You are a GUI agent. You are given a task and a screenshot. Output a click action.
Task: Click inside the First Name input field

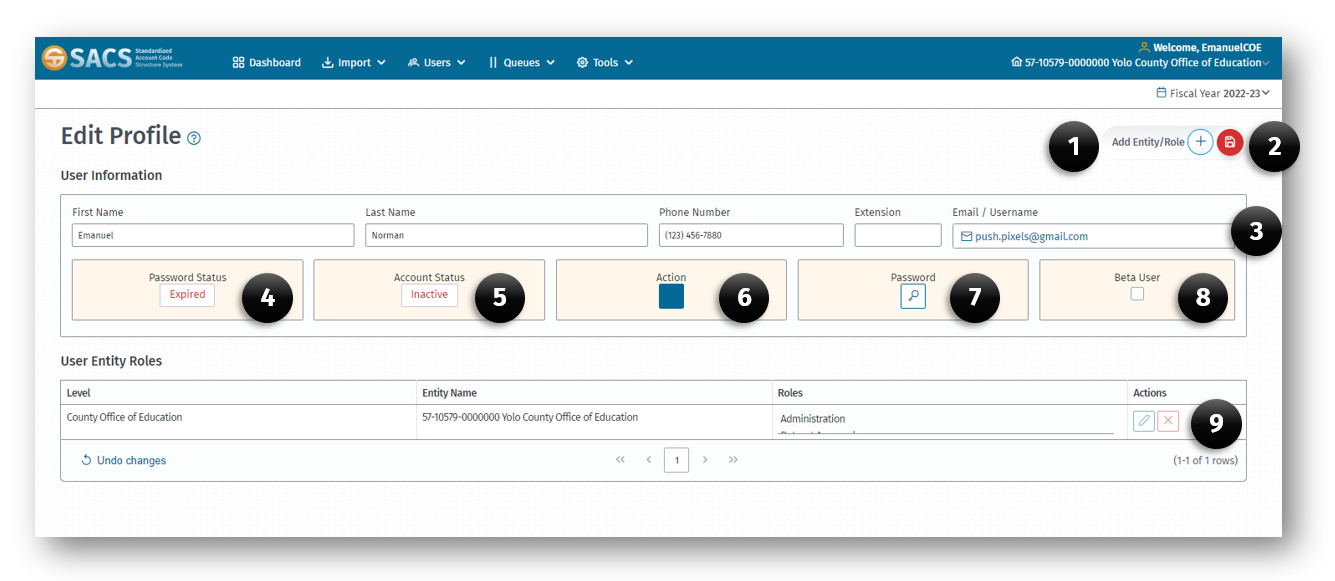click(212, 235)
